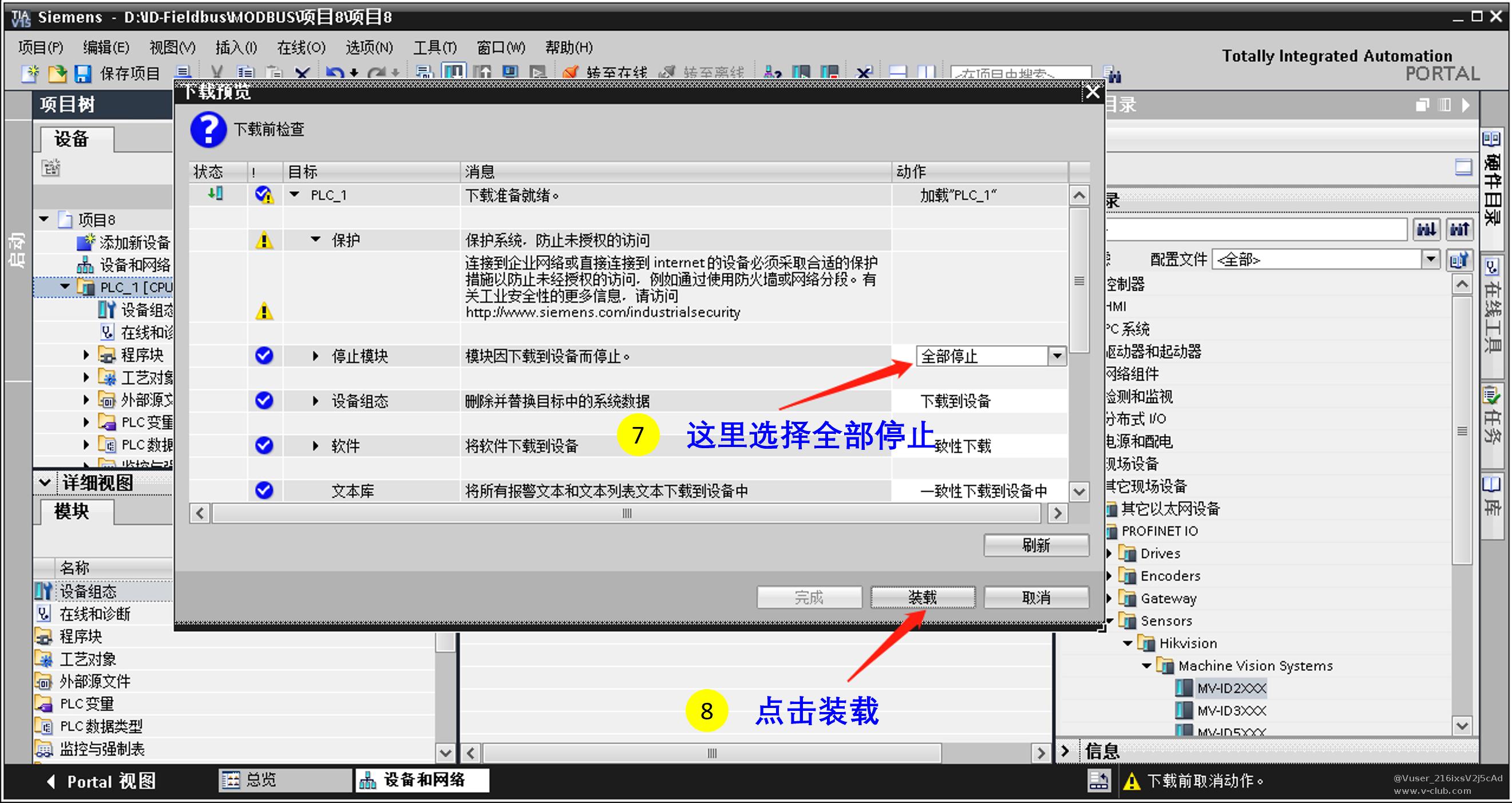Click the download preview vertical scrollbar
This screenshot has height=803, width=1512.
pos(1079,280)
